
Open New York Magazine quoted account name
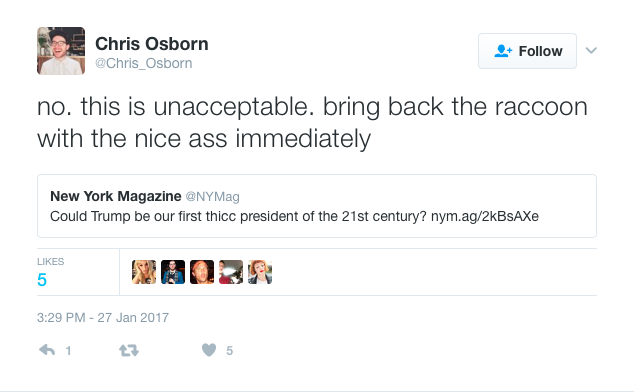pyautogui.click(x=116, y=196)
